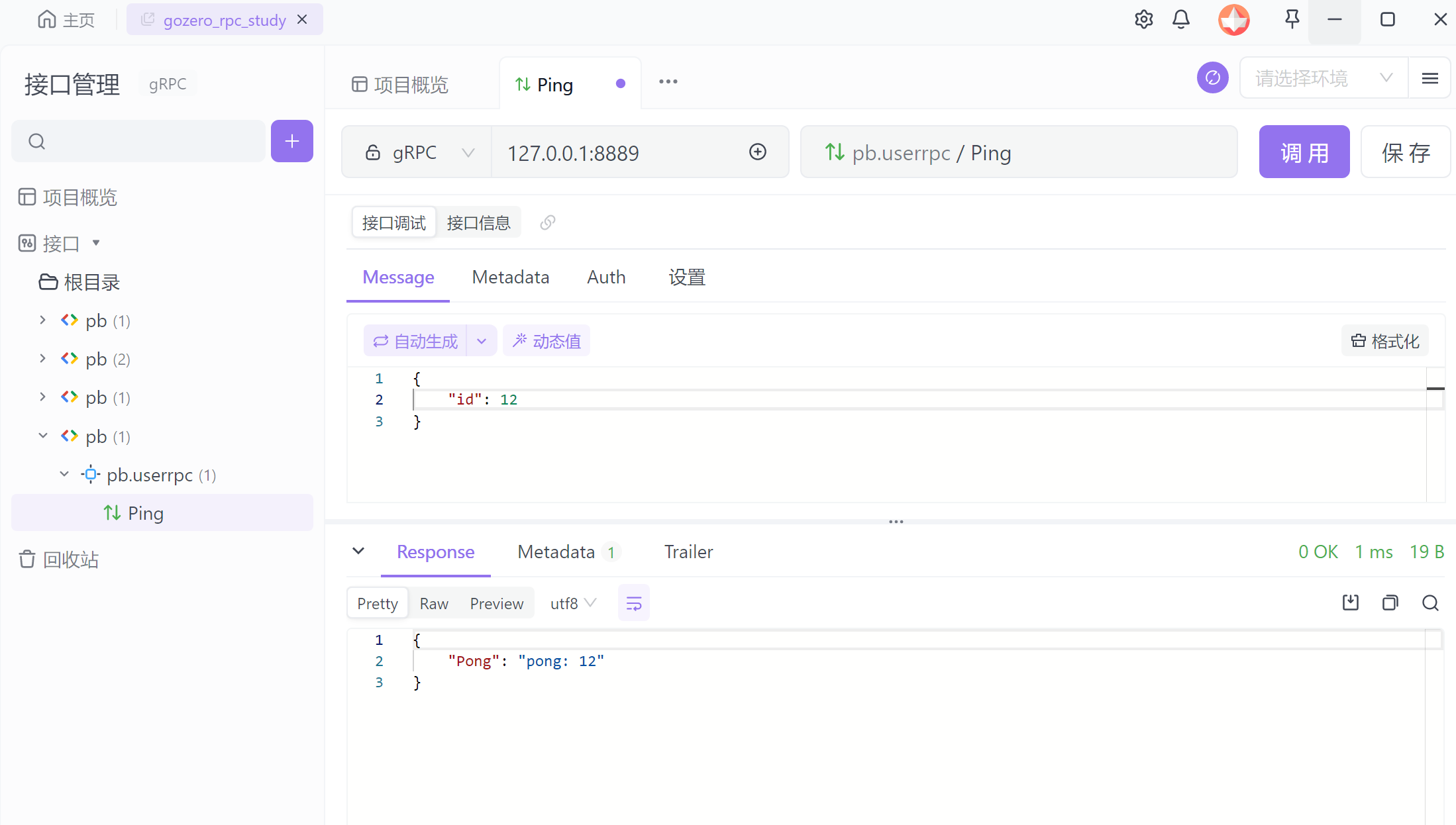Copy the response content
This screenshot has height=825, width=1456.
pyautogui.click(x=1390, y=603)
